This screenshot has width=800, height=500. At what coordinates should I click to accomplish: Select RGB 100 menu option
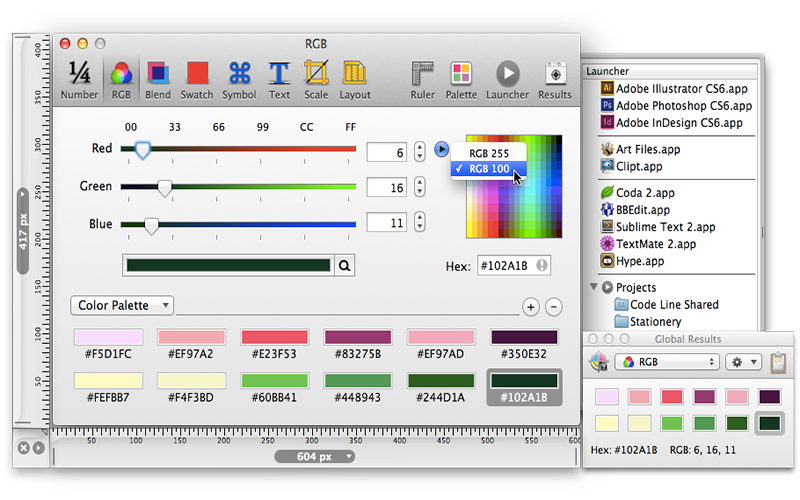coord(489,169)
